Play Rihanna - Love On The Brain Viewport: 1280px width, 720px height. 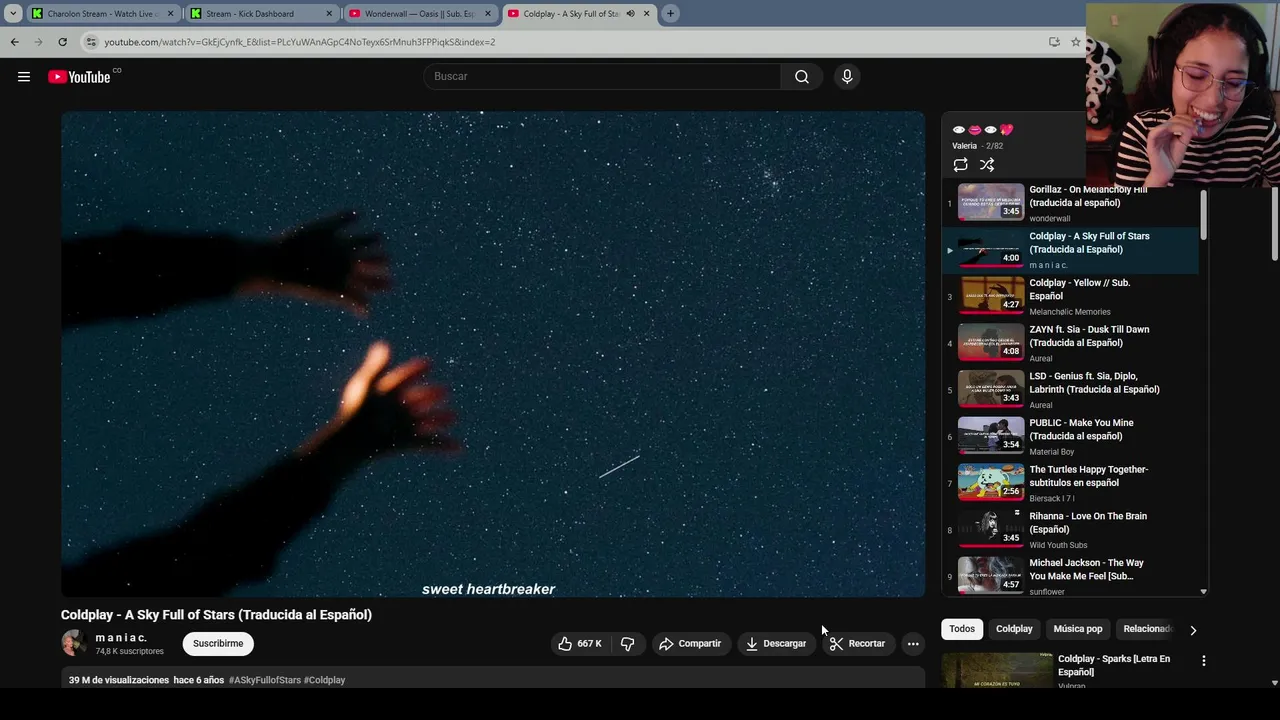click(1070, 530)
